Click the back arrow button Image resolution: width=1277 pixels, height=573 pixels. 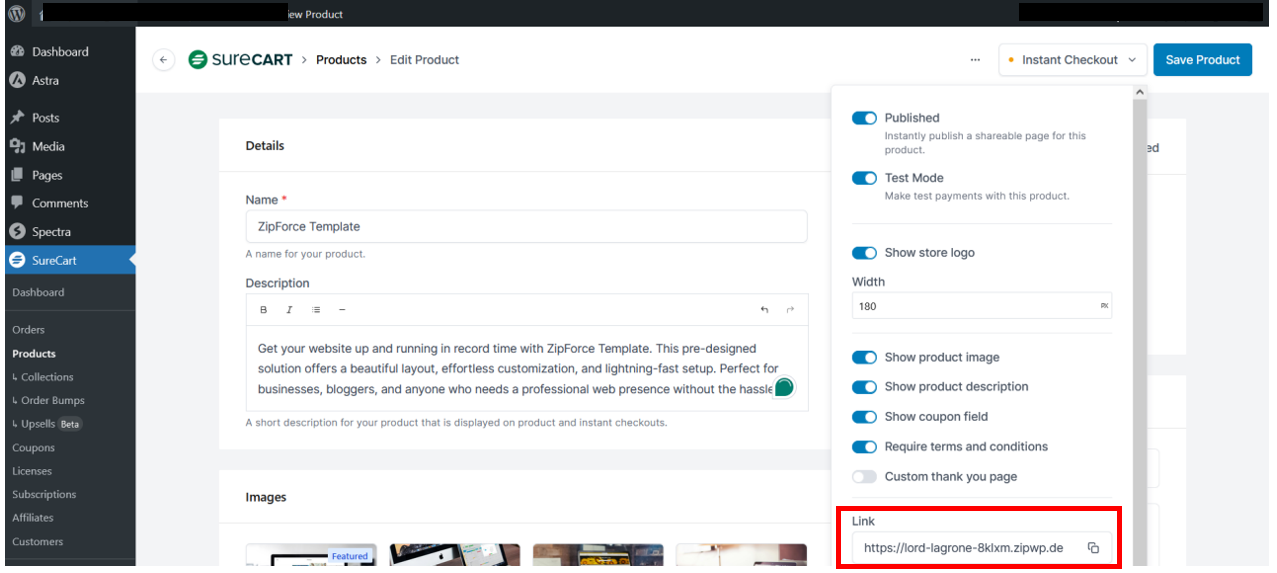(164, 60)
